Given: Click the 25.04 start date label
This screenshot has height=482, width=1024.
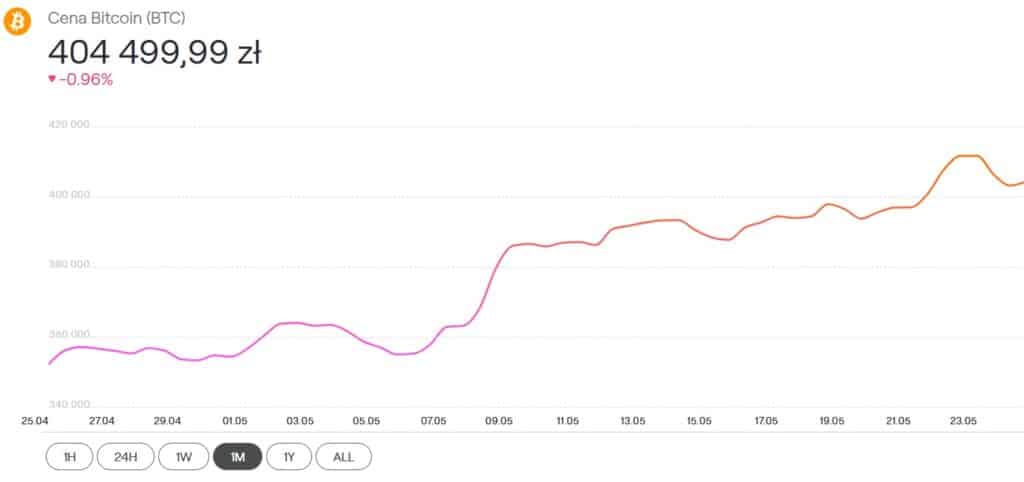Looking at the screenshot, I should (36, 421).
